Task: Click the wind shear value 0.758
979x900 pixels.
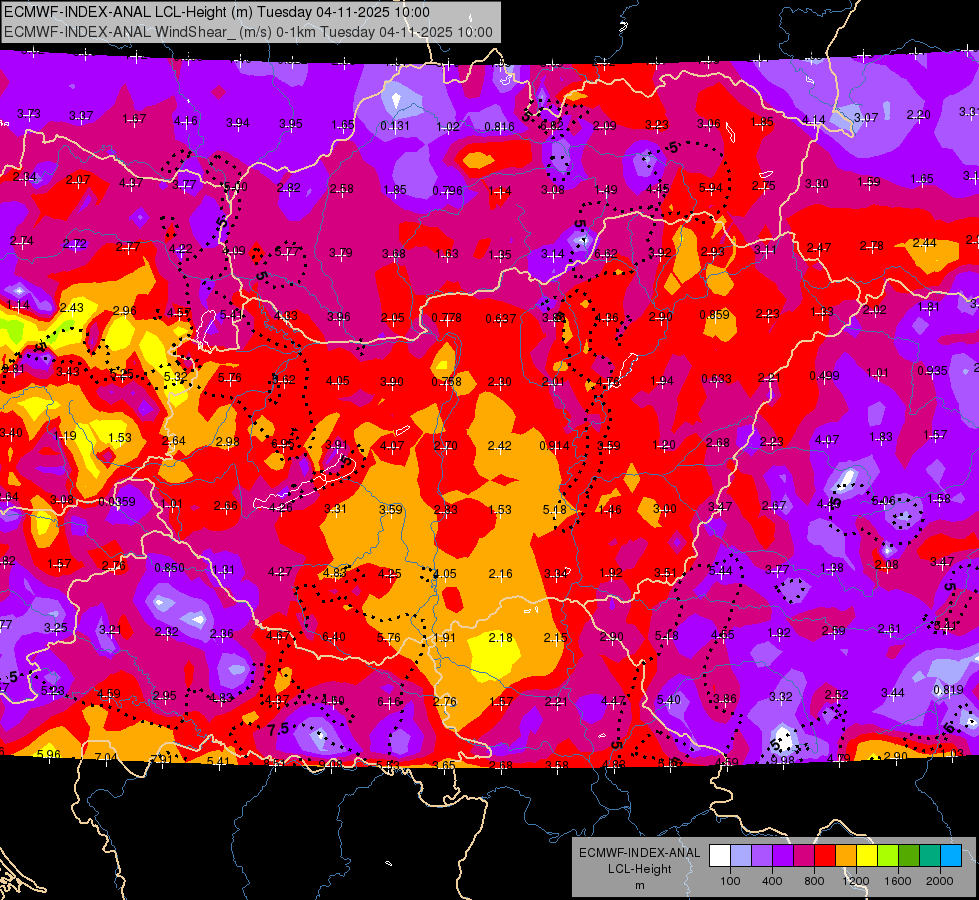Action: tap(446, 382)
